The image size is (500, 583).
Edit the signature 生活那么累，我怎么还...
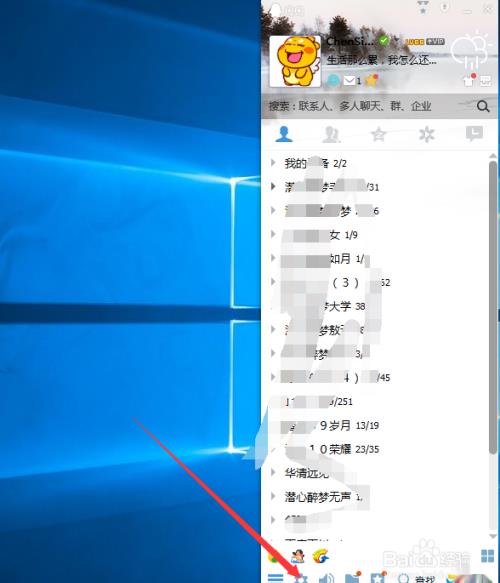(381, 60)
